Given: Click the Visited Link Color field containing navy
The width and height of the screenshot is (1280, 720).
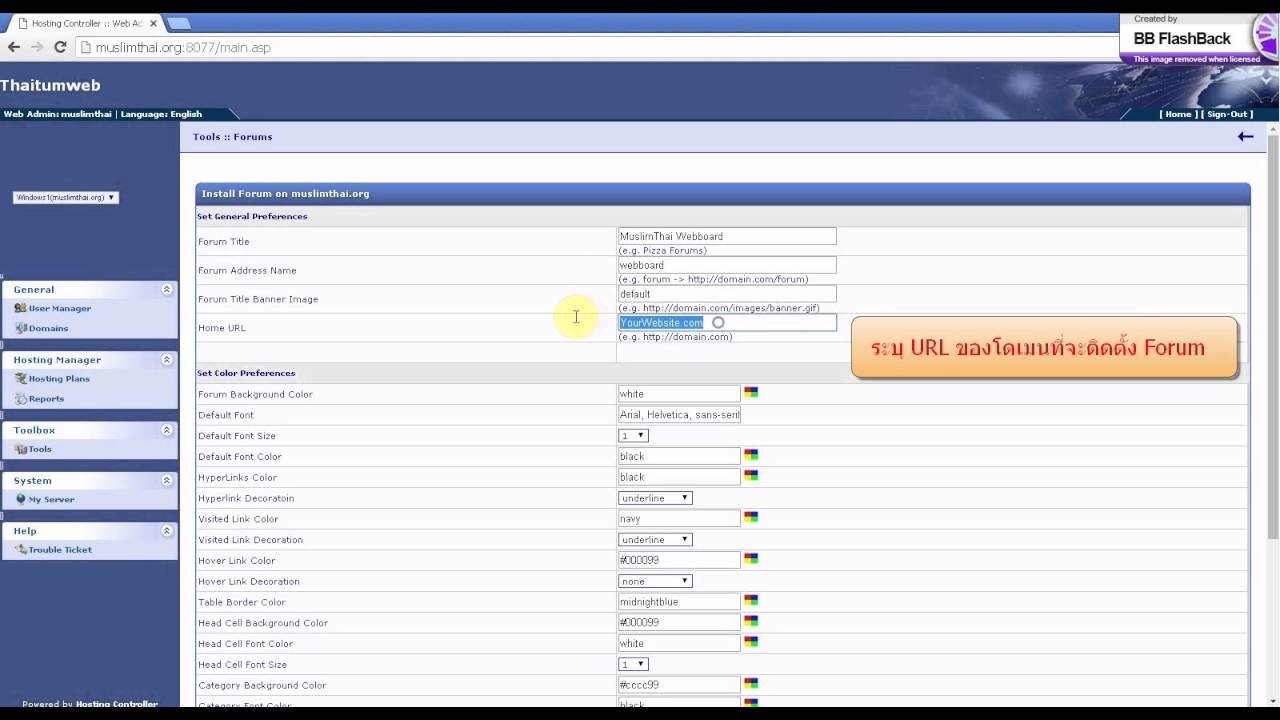Looking at the screenshot, I should (679, 518).
